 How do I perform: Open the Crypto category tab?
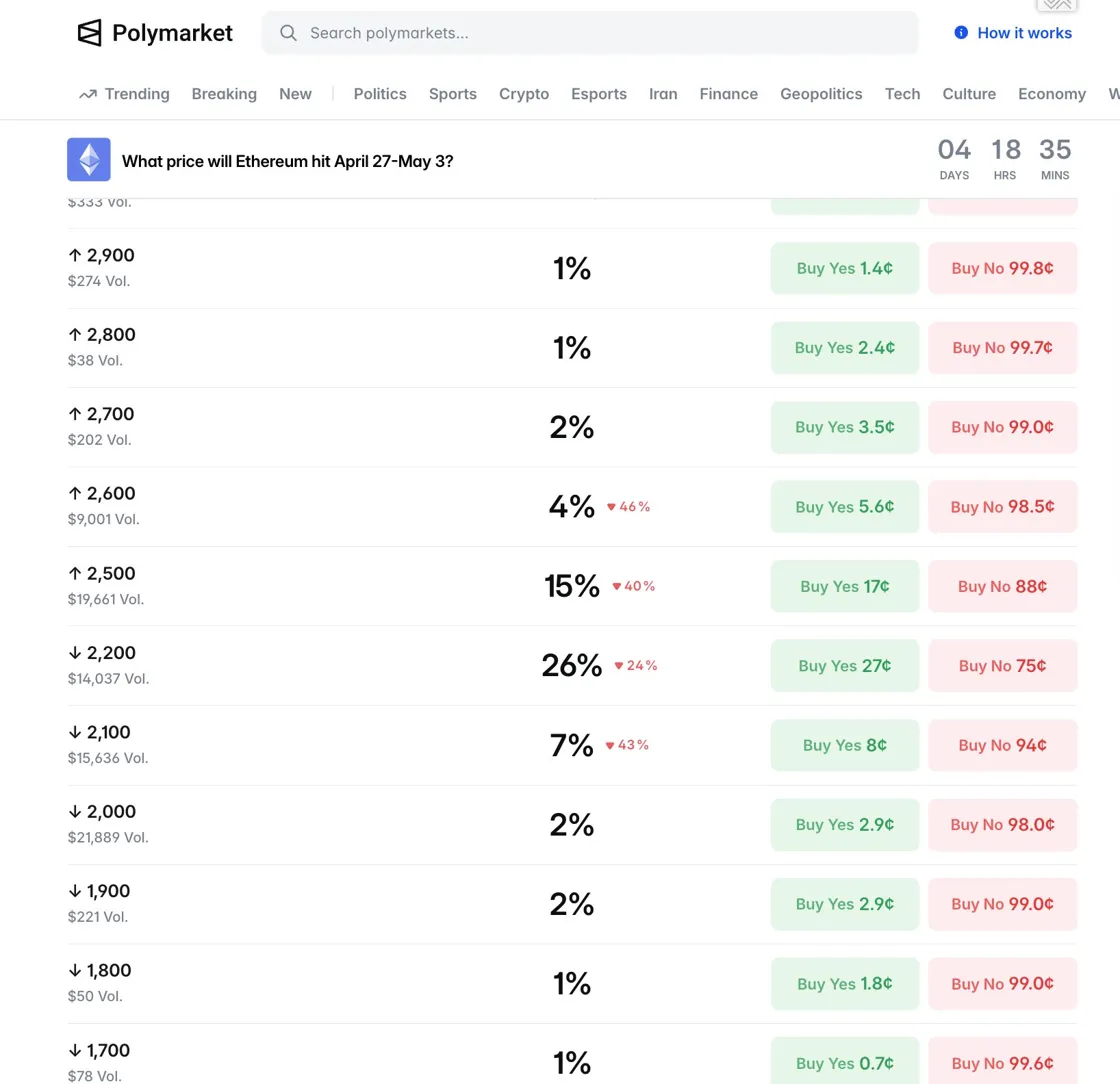524,94
